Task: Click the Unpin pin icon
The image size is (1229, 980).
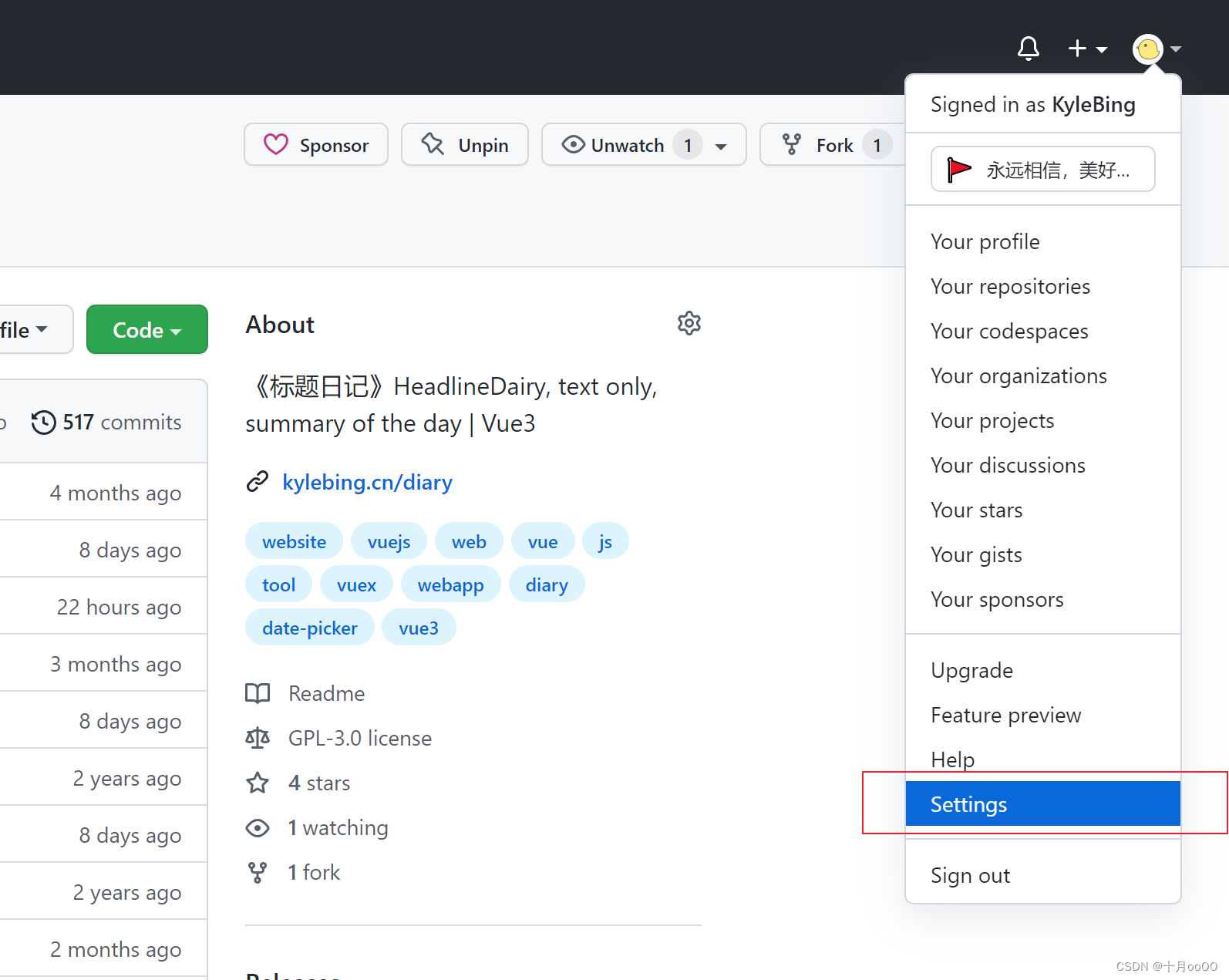Action: (433, 143)
